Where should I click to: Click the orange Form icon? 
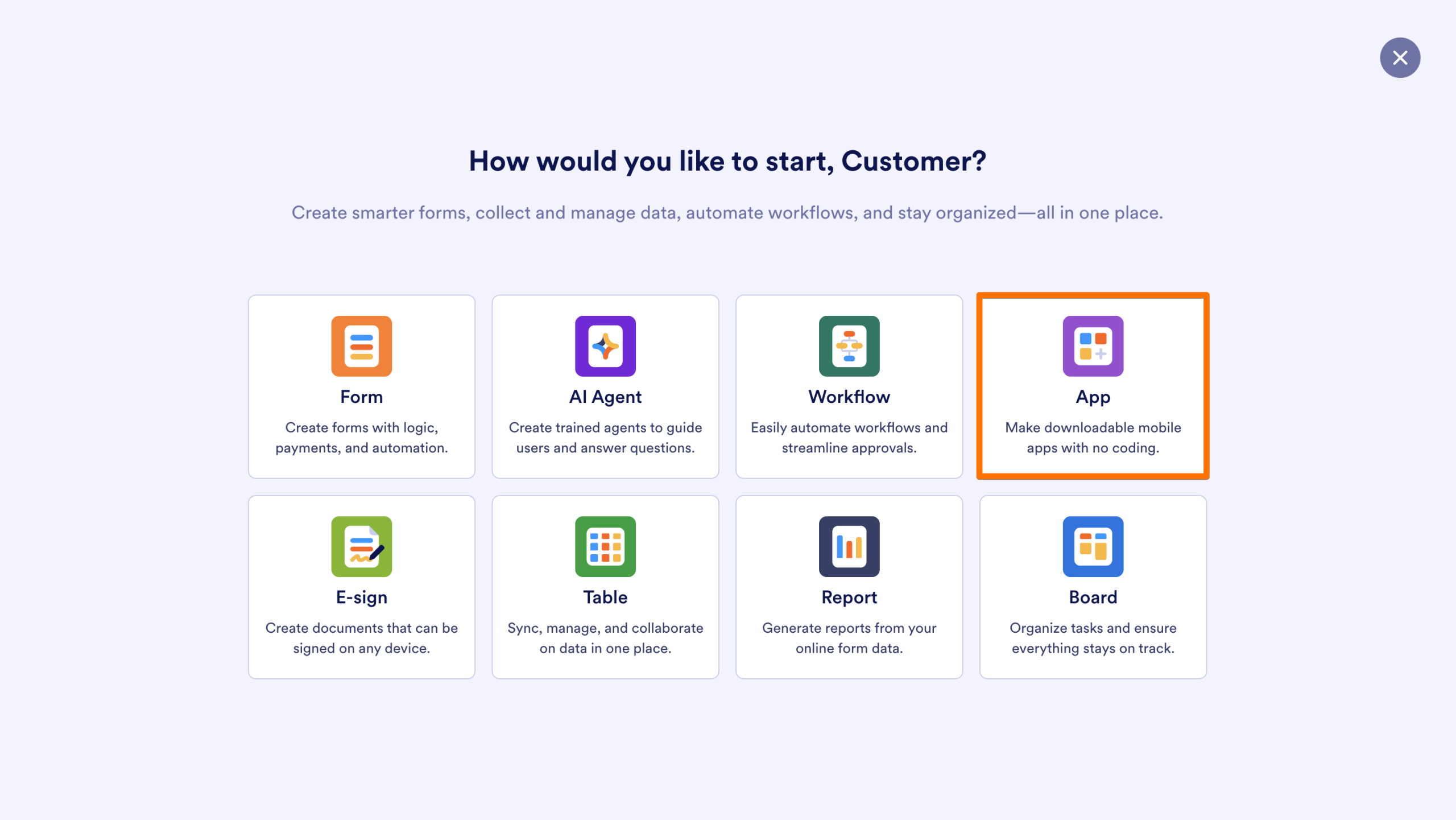362,346
